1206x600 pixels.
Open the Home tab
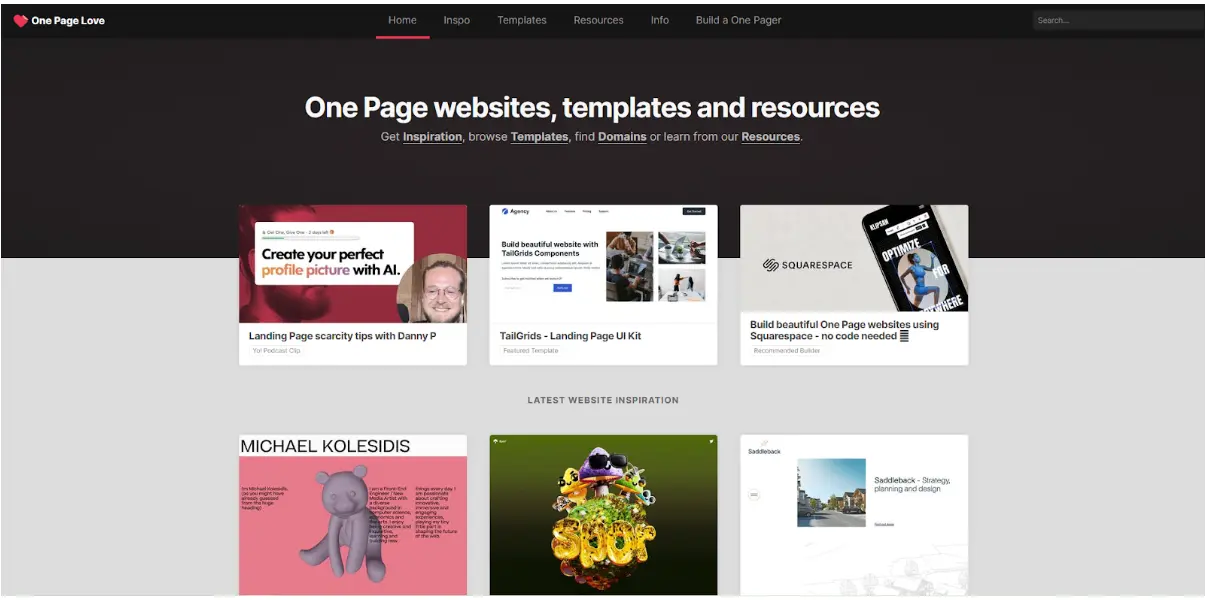point(402,20)
